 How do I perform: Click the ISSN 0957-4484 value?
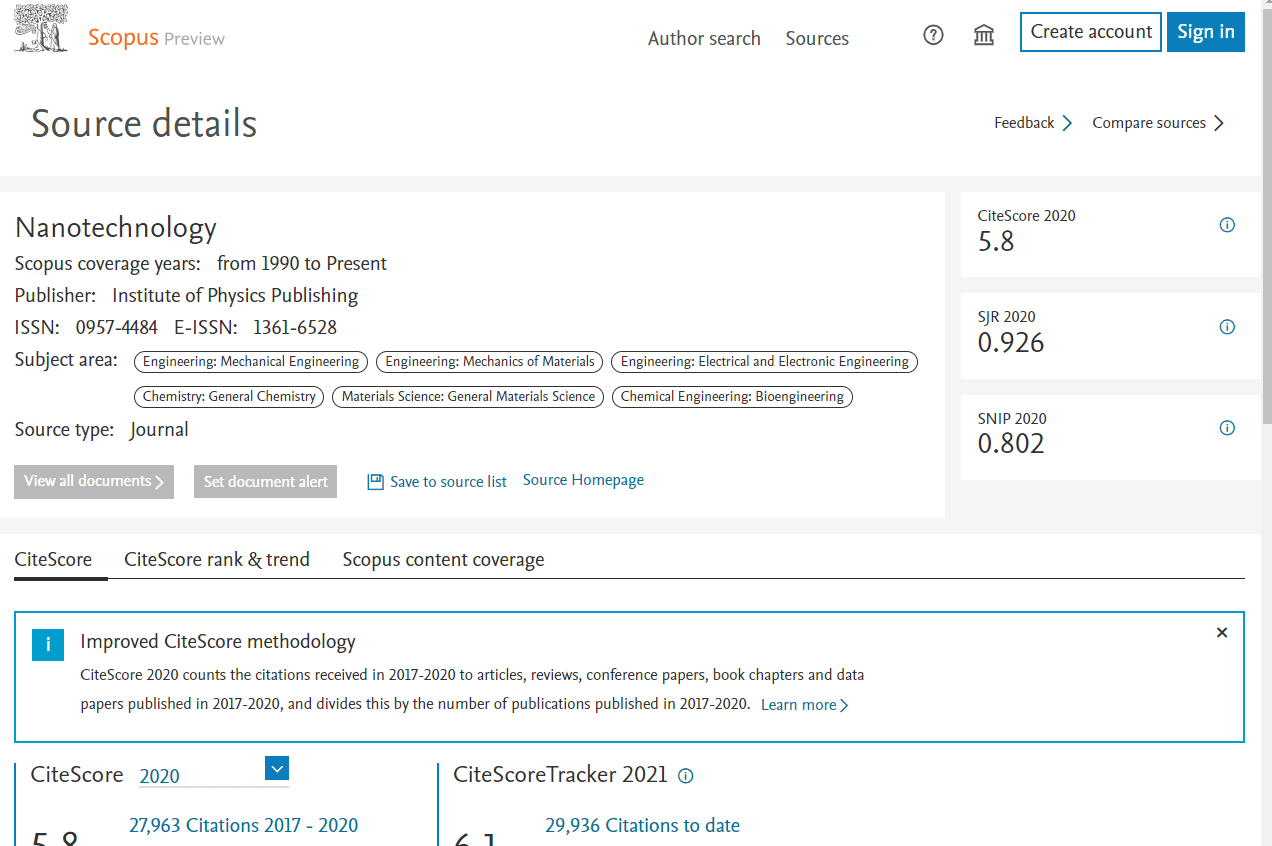coord(116,328)
